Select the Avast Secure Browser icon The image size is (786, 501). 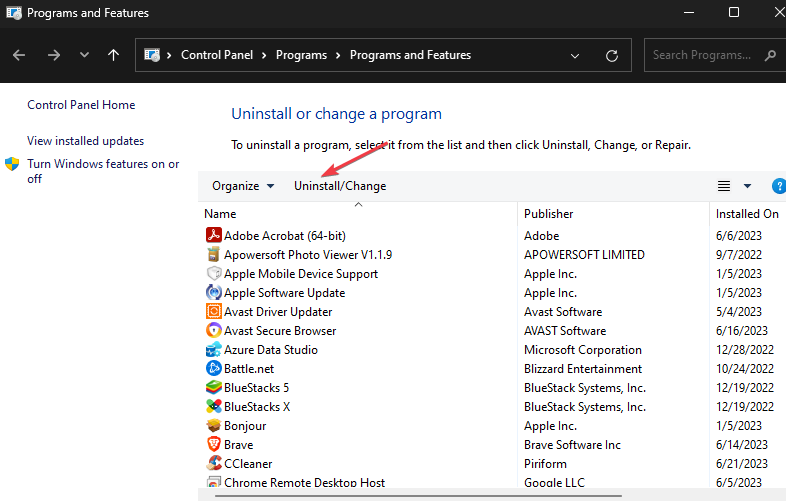(213, 330)
